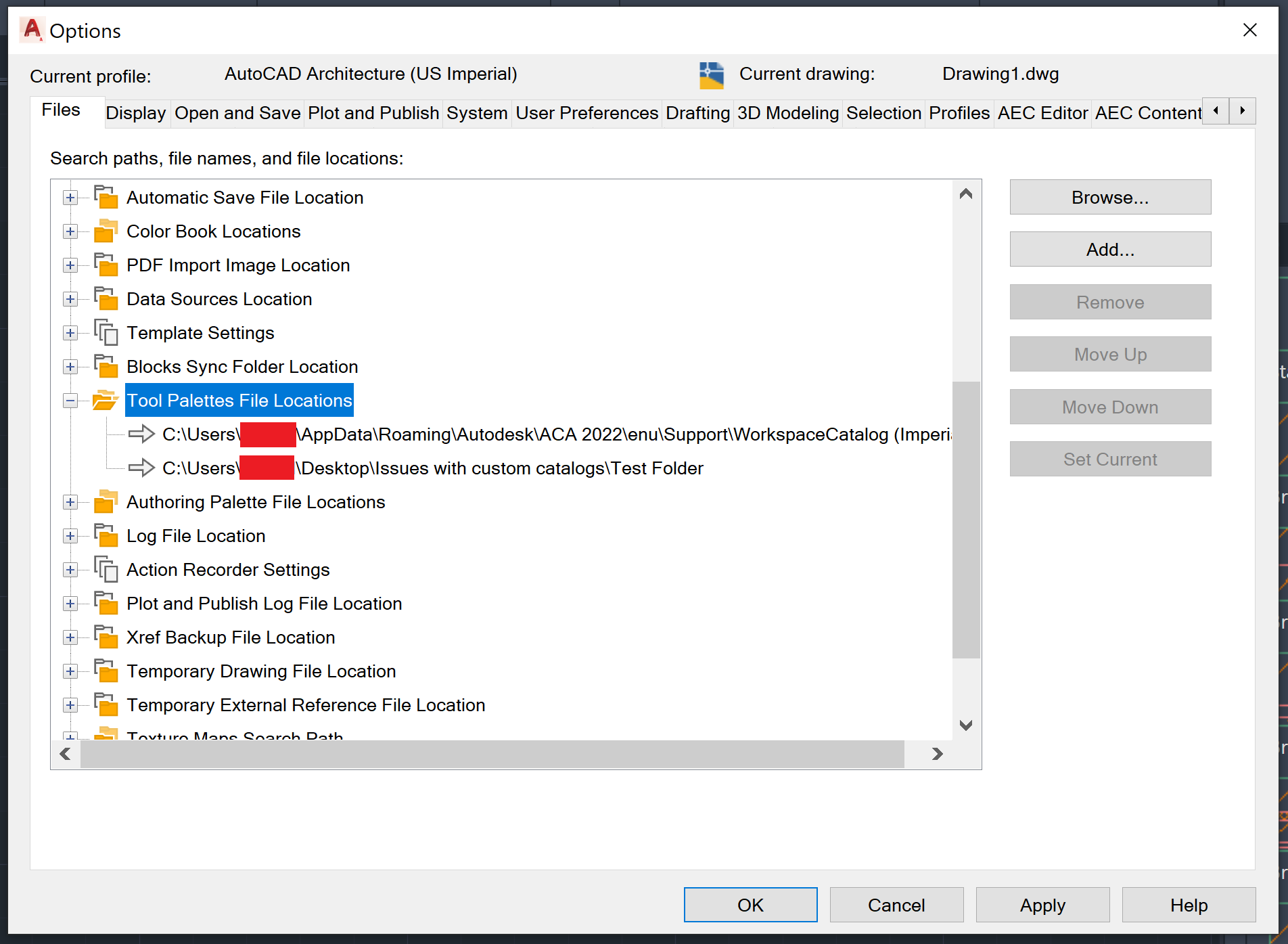Open the Open and Save tab

(x=237, y=113)
